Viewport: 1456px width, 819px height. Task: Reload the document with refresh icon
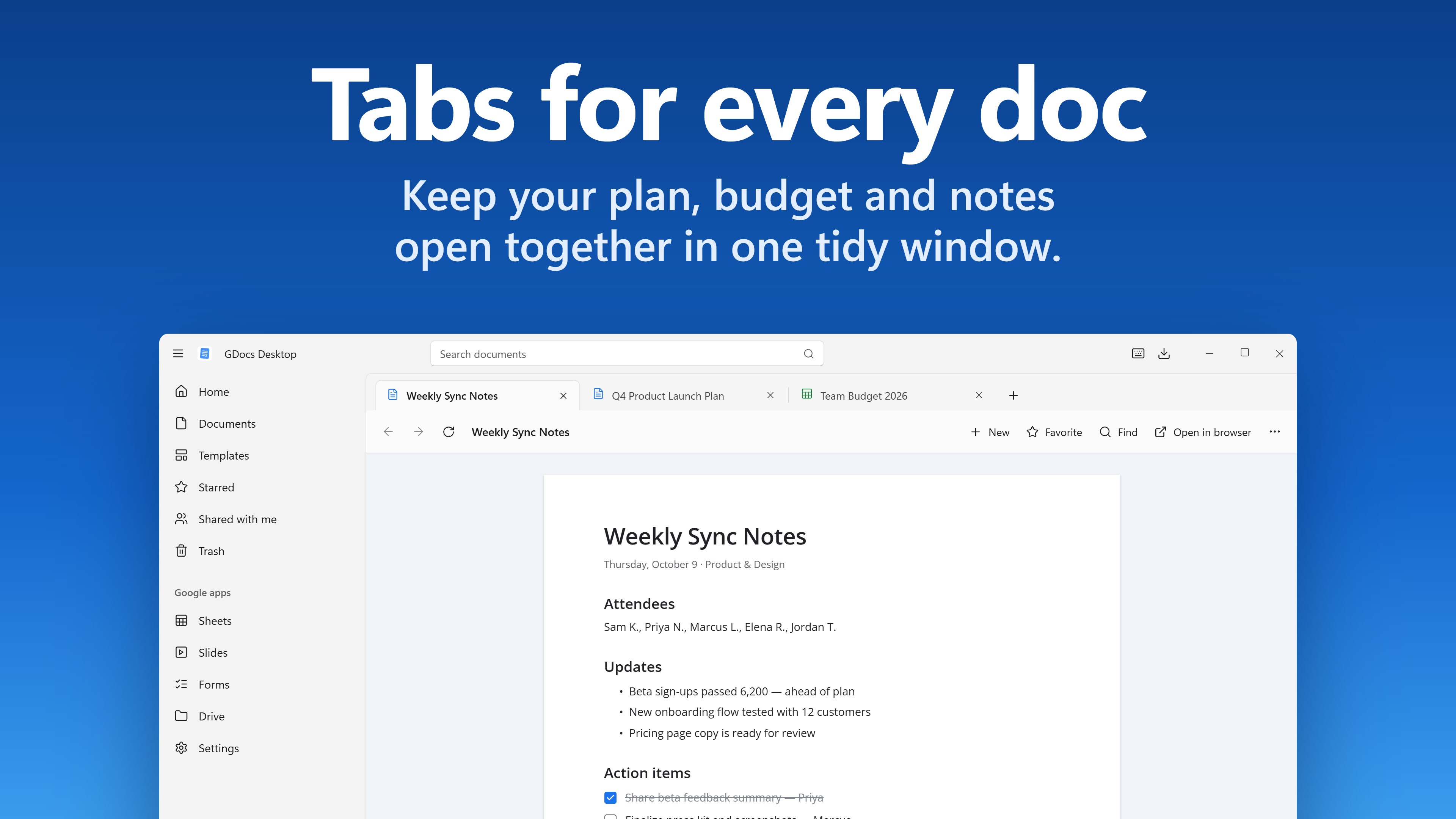coord(449,432)
